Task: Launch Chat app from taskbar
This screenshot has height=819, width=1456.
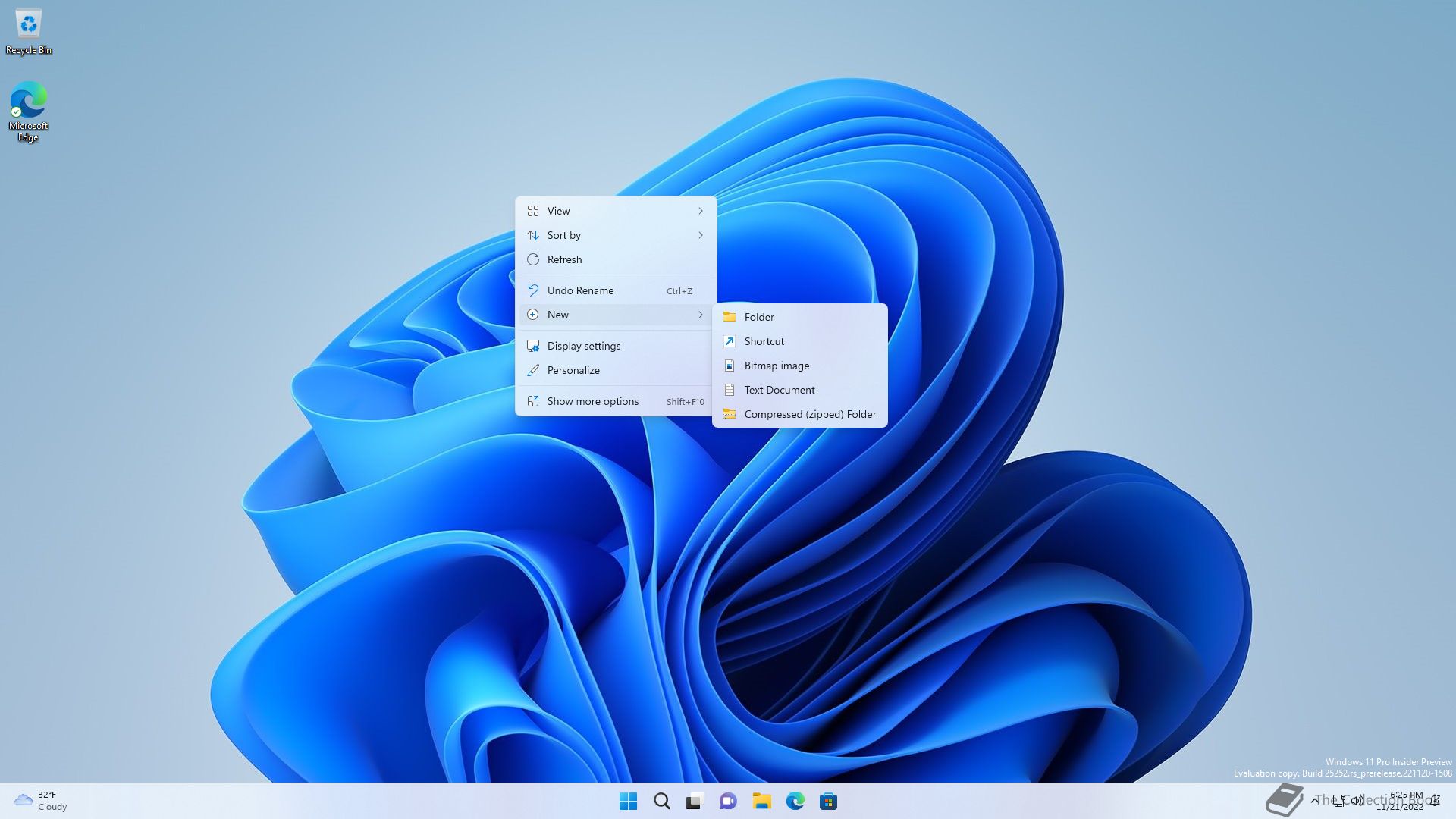Action: [x=728, y=801]
